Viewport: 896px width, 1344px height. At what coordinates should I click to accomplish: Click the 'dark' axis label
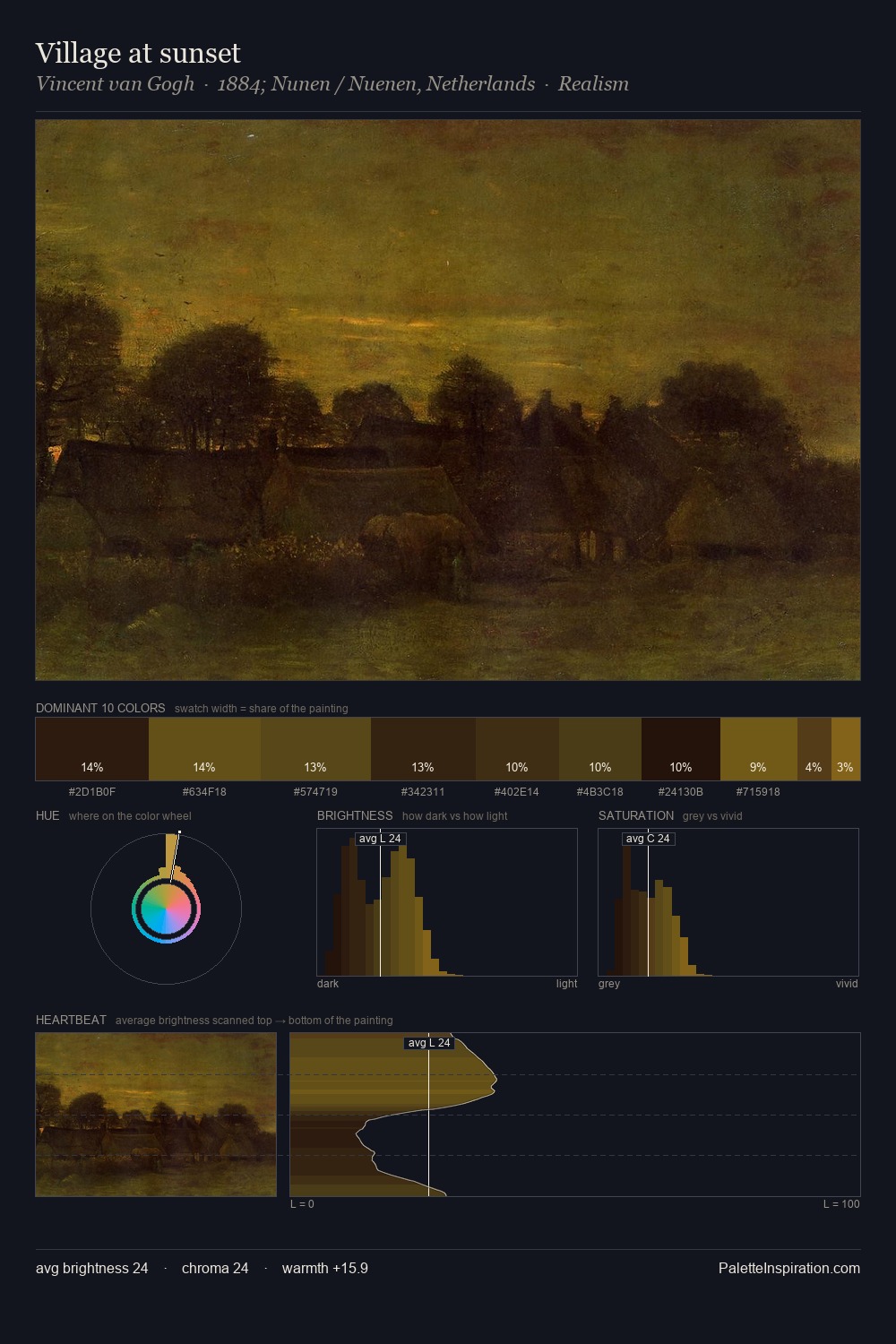click(328, 984)
